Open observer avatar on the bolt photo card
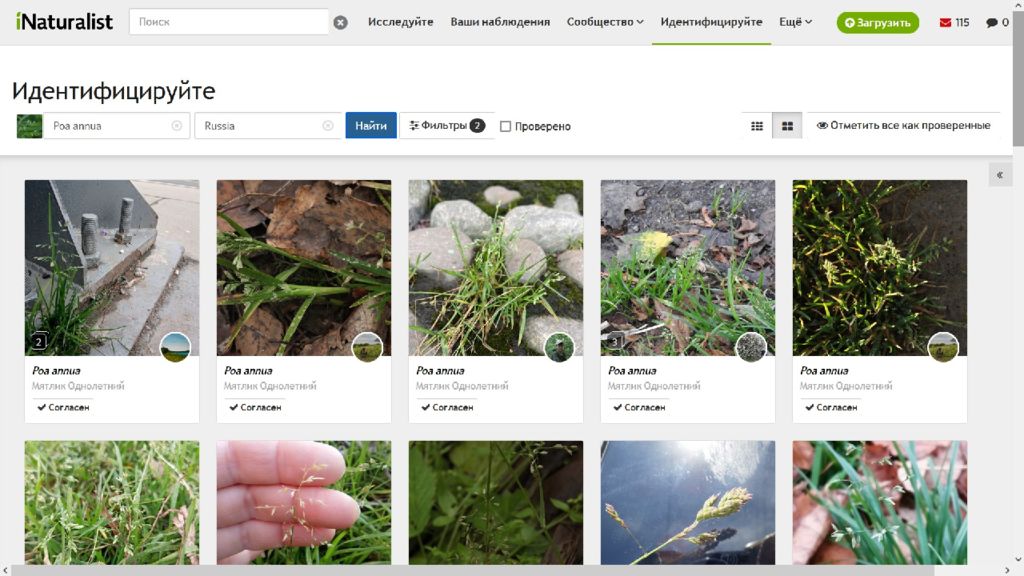 175,347
